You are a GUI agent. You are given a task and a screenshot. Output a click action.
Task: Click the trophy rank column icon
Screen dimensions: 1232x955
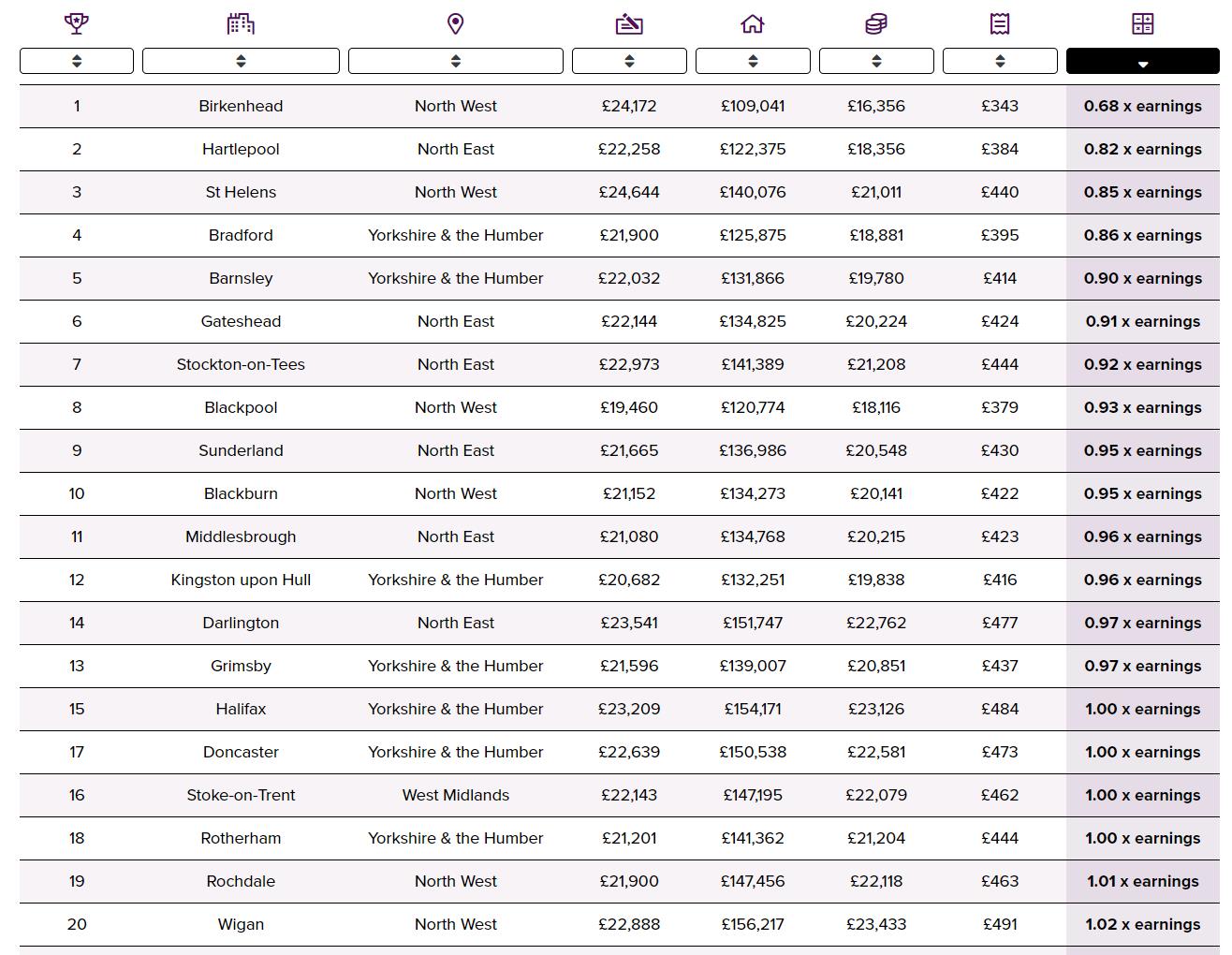(77, 23)
